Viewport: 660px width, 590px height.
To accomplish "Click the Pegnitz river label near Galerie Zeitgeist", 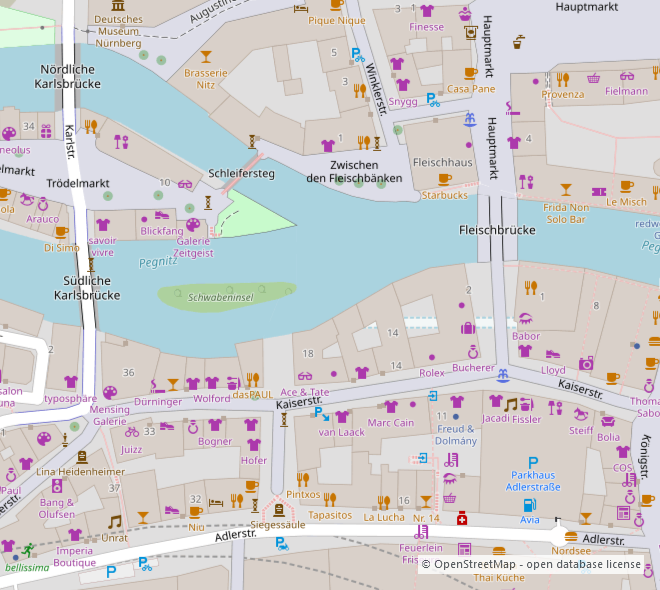I will coord(158,263).
